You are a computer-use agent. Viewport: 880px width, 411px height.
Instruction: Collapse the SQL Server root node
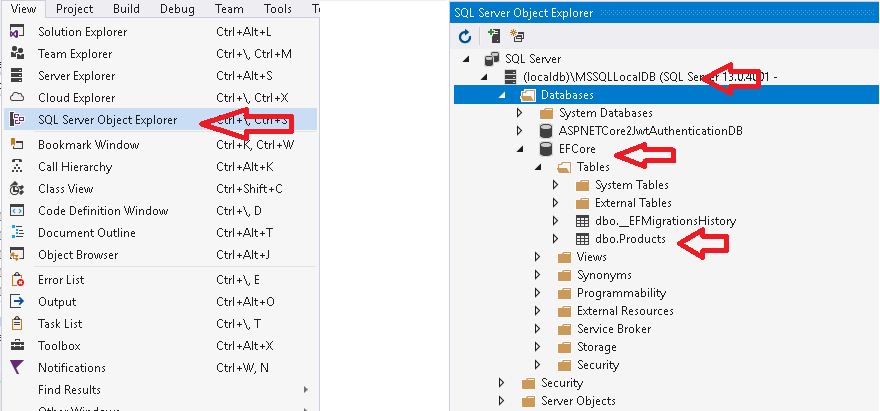466,60
